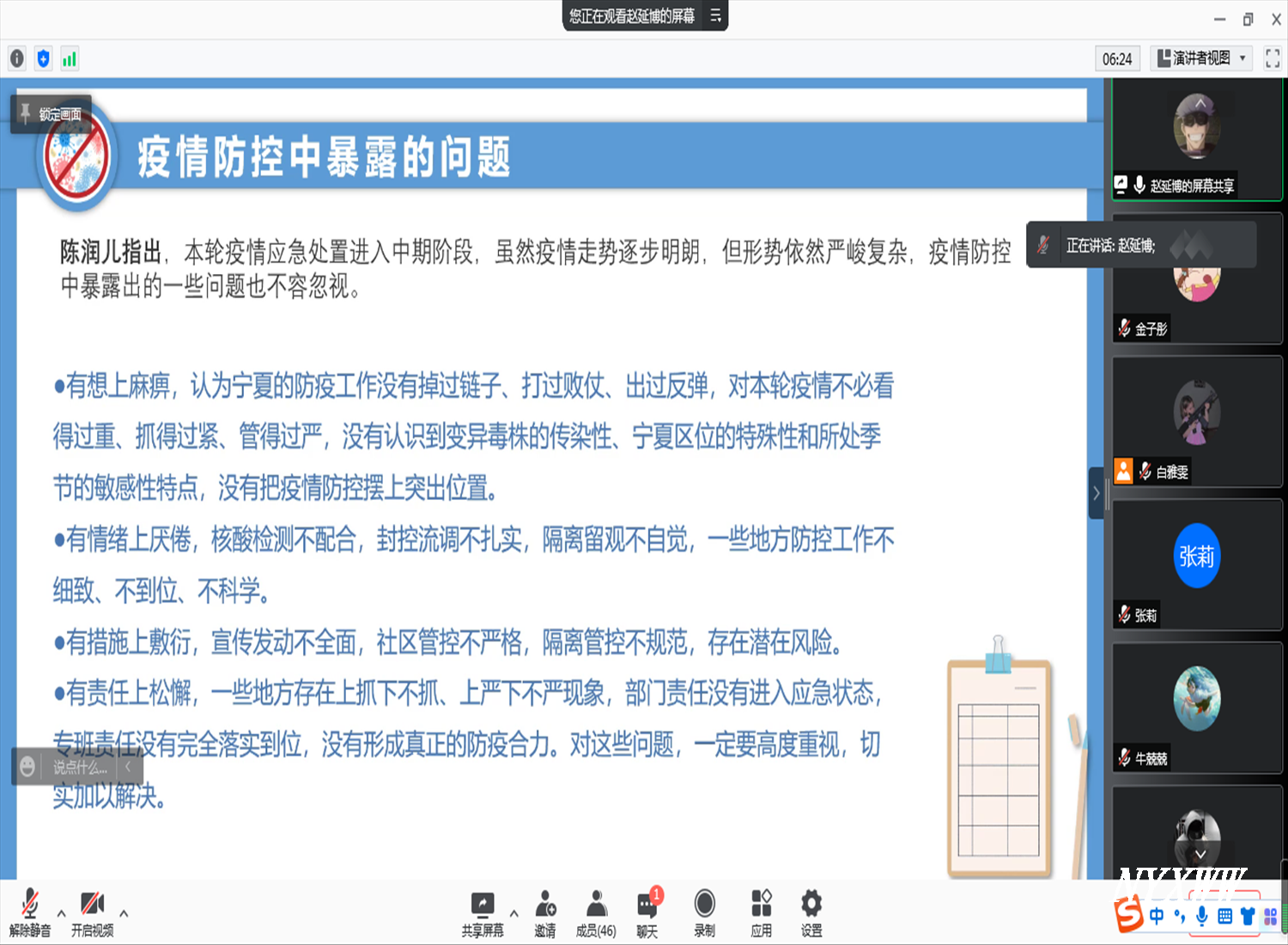1288x945 pixels.
Task: Collapse the participant video side panel
Action: coord(1097,493)
